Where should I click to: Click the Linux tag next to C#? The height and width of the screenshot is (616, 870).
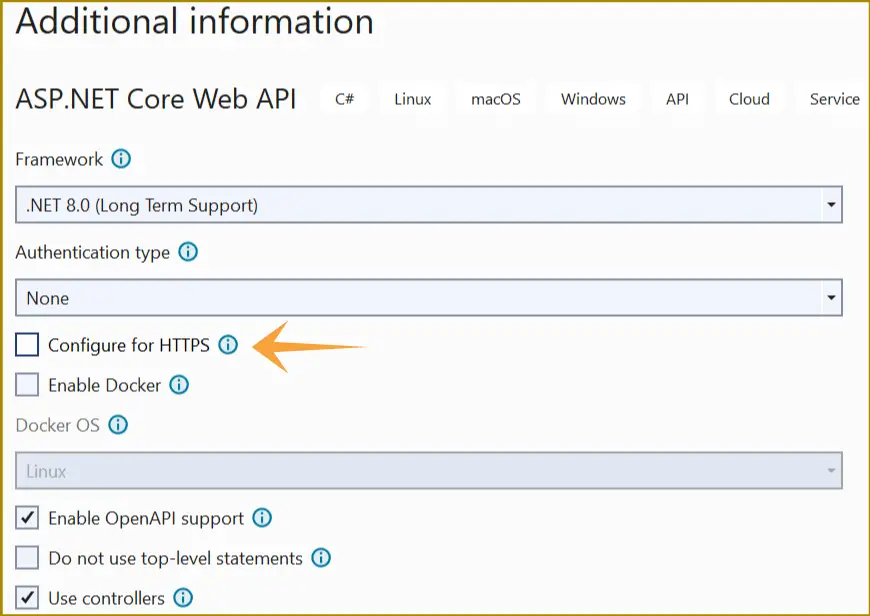click(x=413, y=99)
